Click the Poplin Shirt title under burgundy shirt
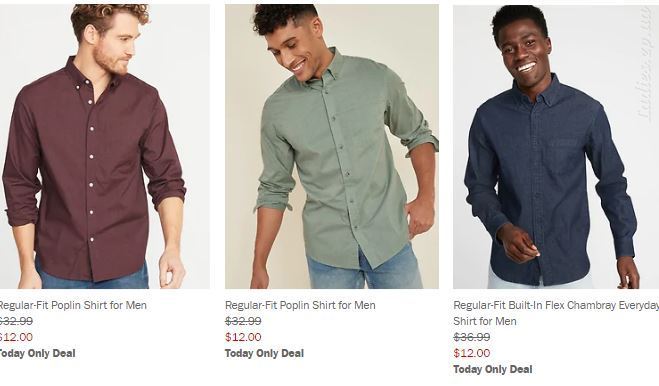Viewport: 659px width, 386px height. (73, 305)
